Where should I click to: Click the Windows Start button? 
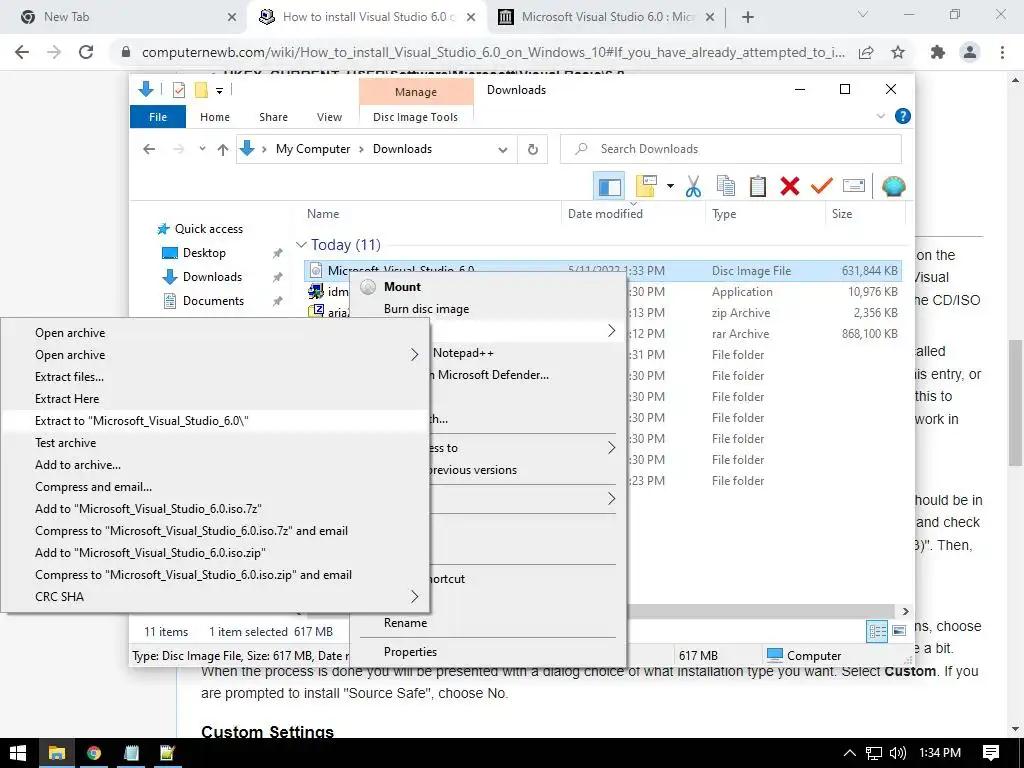point(18,753)
